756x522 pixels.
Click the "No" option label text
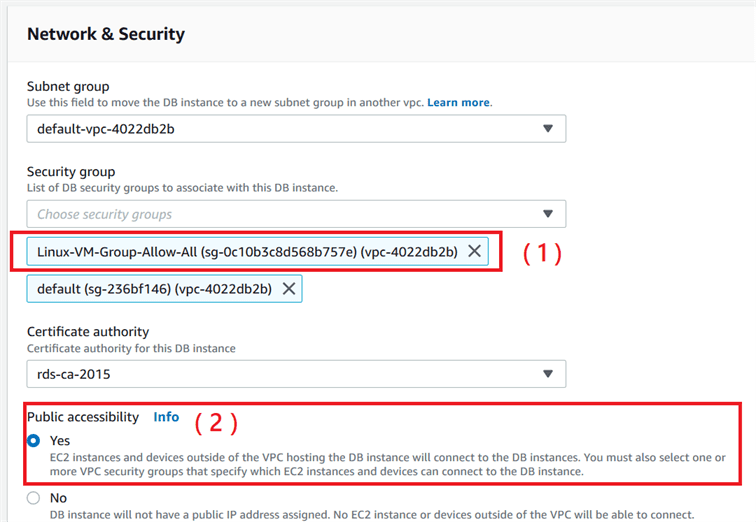pyautogui.click(x=58, y=498)
